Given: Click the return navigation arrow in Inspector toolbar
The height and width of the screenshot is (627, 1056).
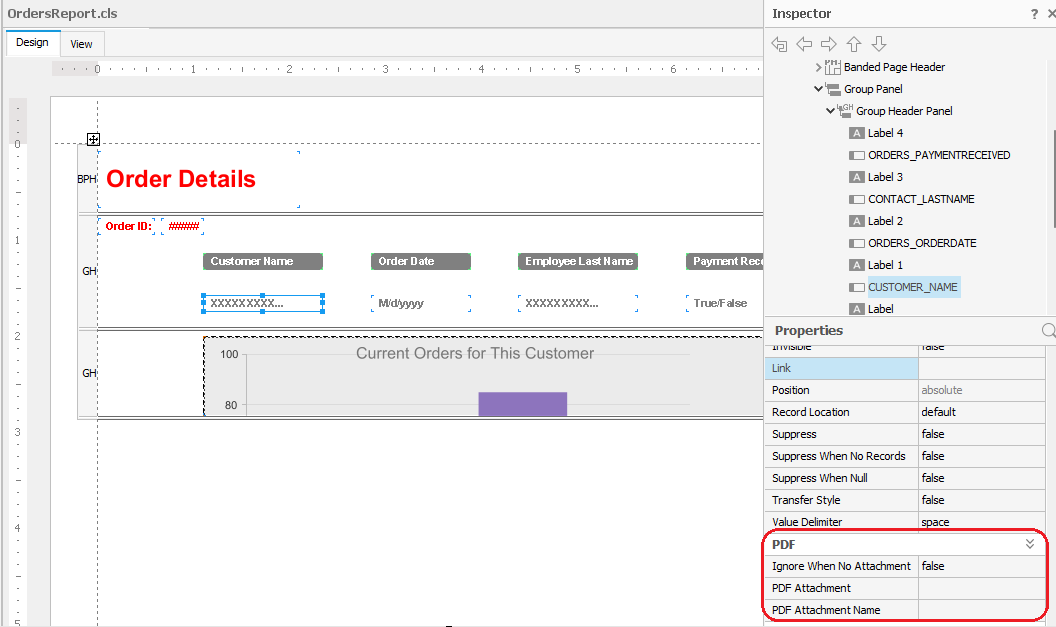Looking at the screenshot, I should [x=778, y=43].
